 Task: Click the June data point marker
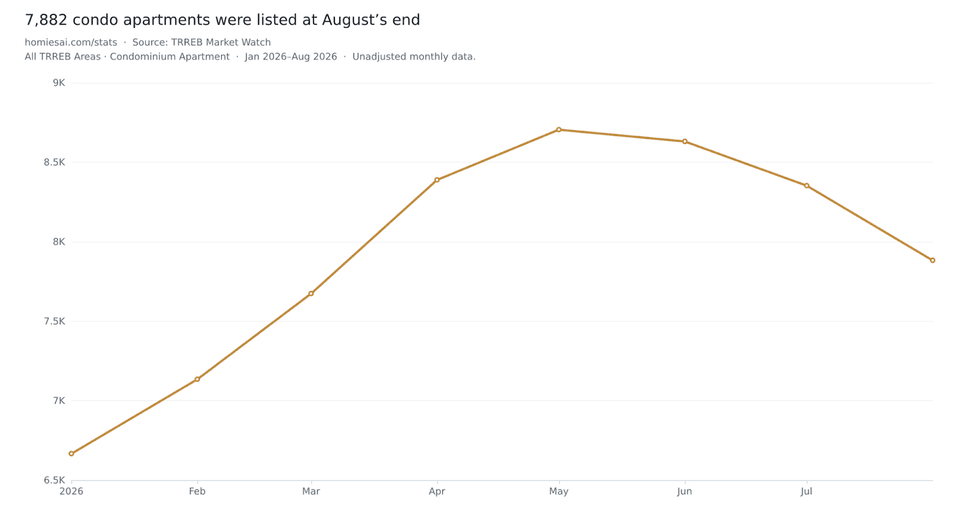tap(685, 142)
